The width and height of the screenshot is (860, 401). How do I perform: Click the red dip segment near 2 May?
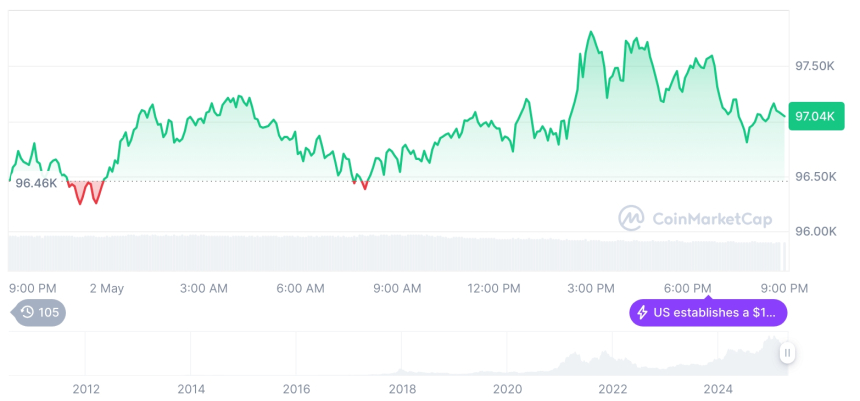(x=88, y=193)
